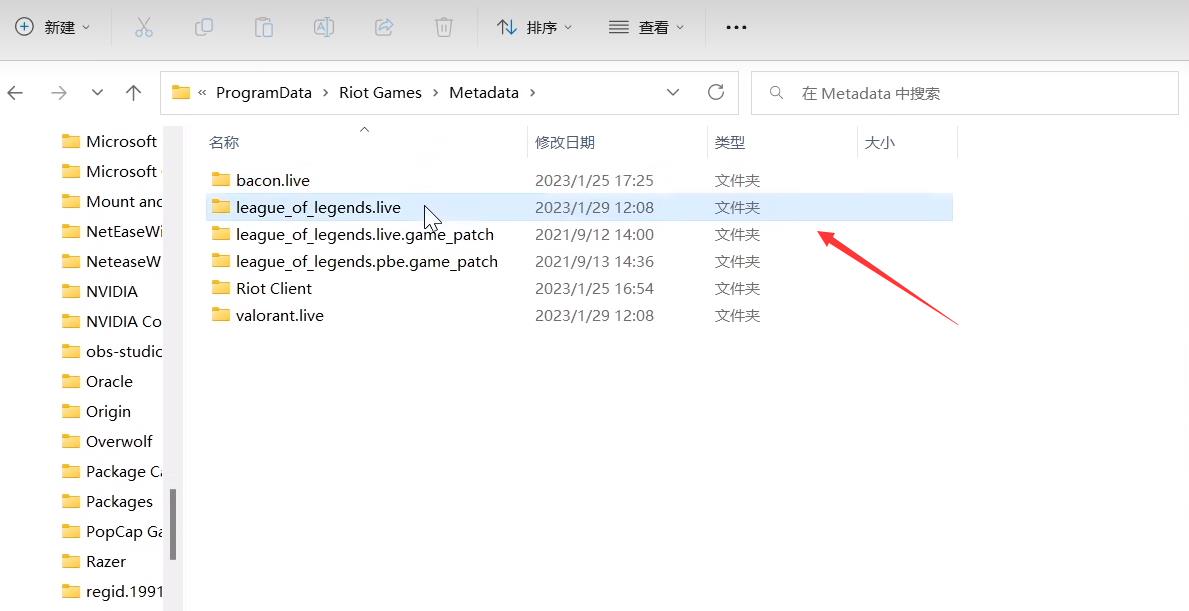Expand the chevron after ProgramData breadcrumb
Screen dimensions: 1189x611
point(325,92)
